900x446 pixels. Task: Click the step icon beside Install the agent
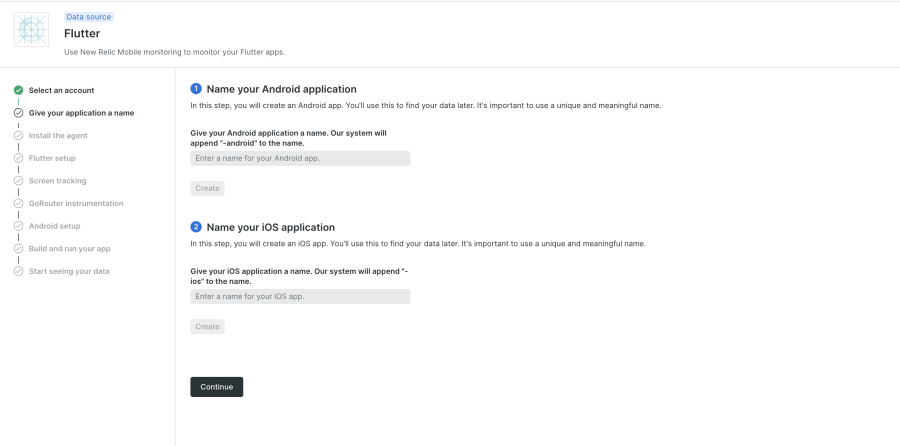(x=18, y=135)
